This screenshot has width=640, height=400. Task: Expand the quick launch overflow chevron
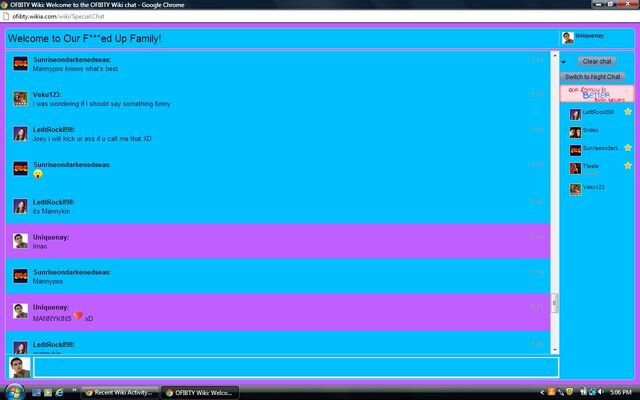[x=74, y=390]
